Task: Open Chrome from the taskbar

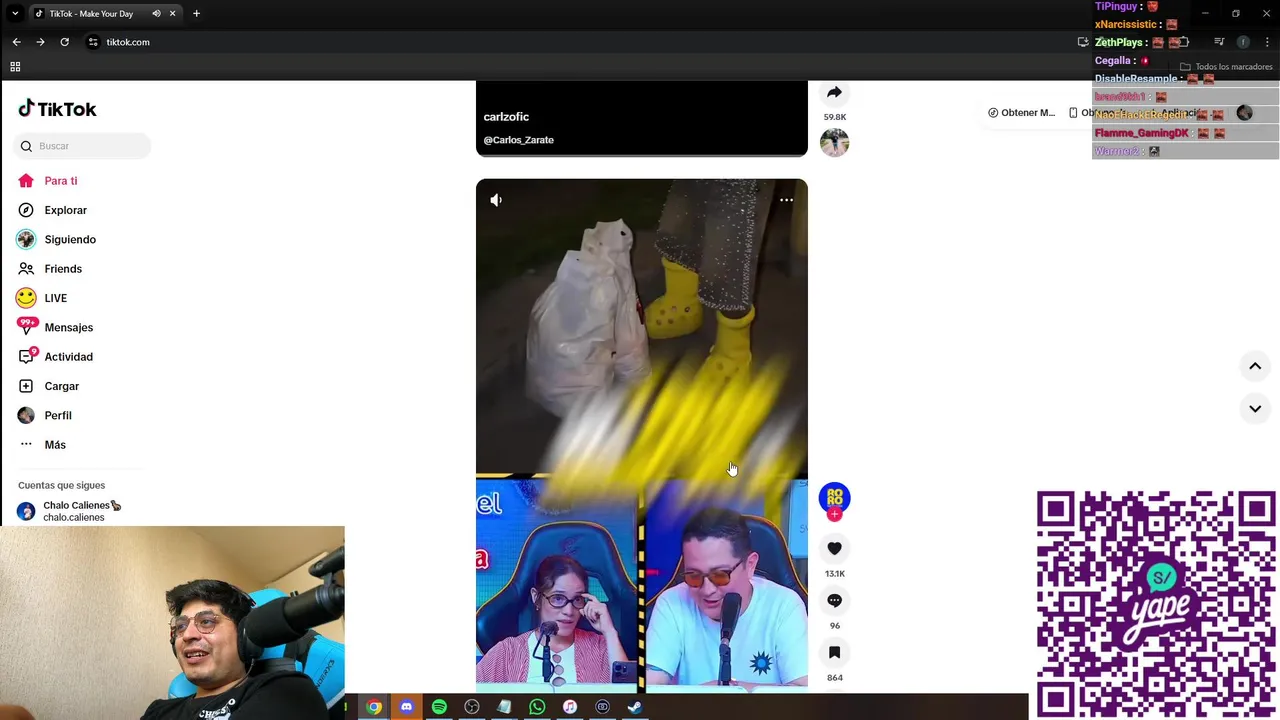Action: pos(373,707)
